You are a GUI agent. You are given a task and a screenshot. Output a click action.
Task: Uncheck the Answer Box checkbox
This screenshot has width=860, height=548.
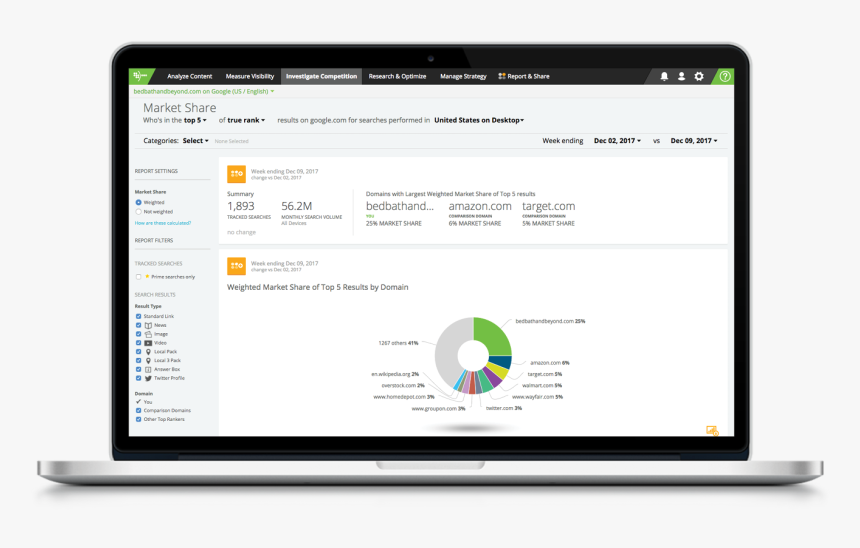[x=138, y=369]
